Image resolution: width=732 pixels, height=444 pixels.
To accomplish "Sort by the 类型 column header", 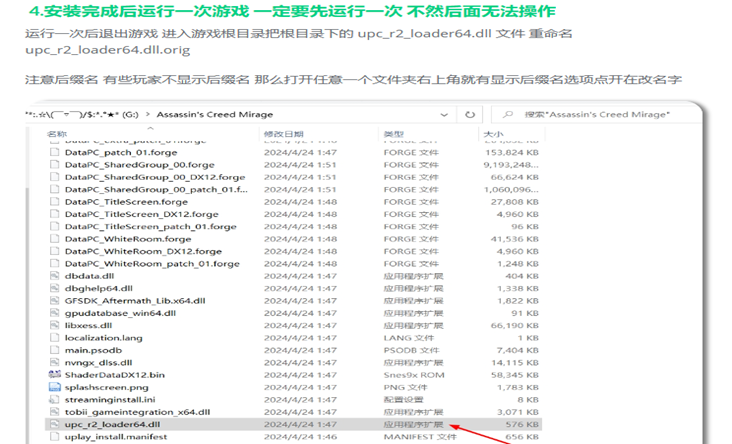I will click(394, 134).
